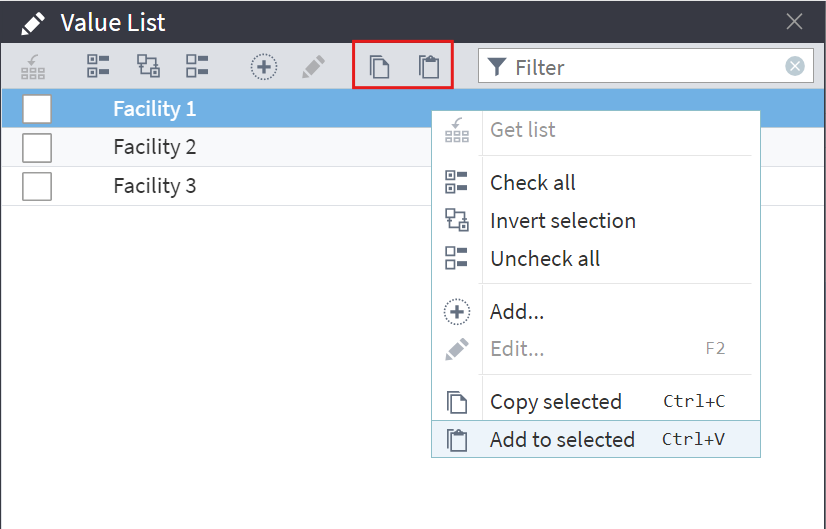This screenshot has width=826, height=529.
Task: Click pencil icon in Value List title bar
Action: pyautogui.click(x=33, y=23)
